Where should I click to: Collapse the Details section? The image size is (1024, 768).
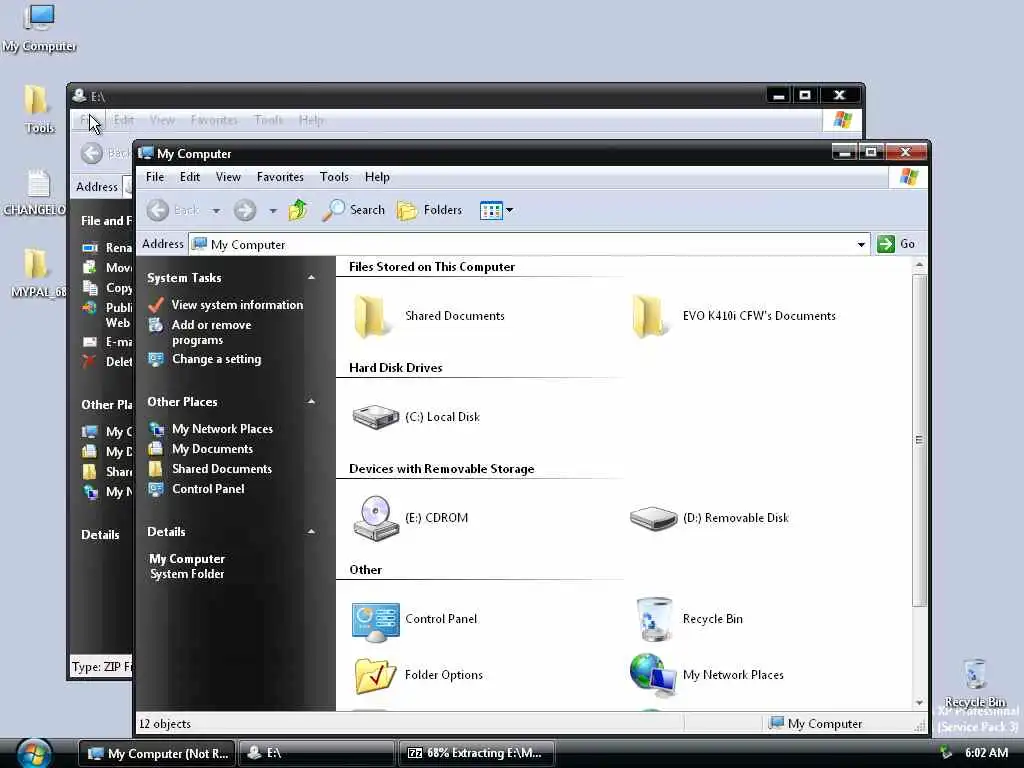(312, 532)
